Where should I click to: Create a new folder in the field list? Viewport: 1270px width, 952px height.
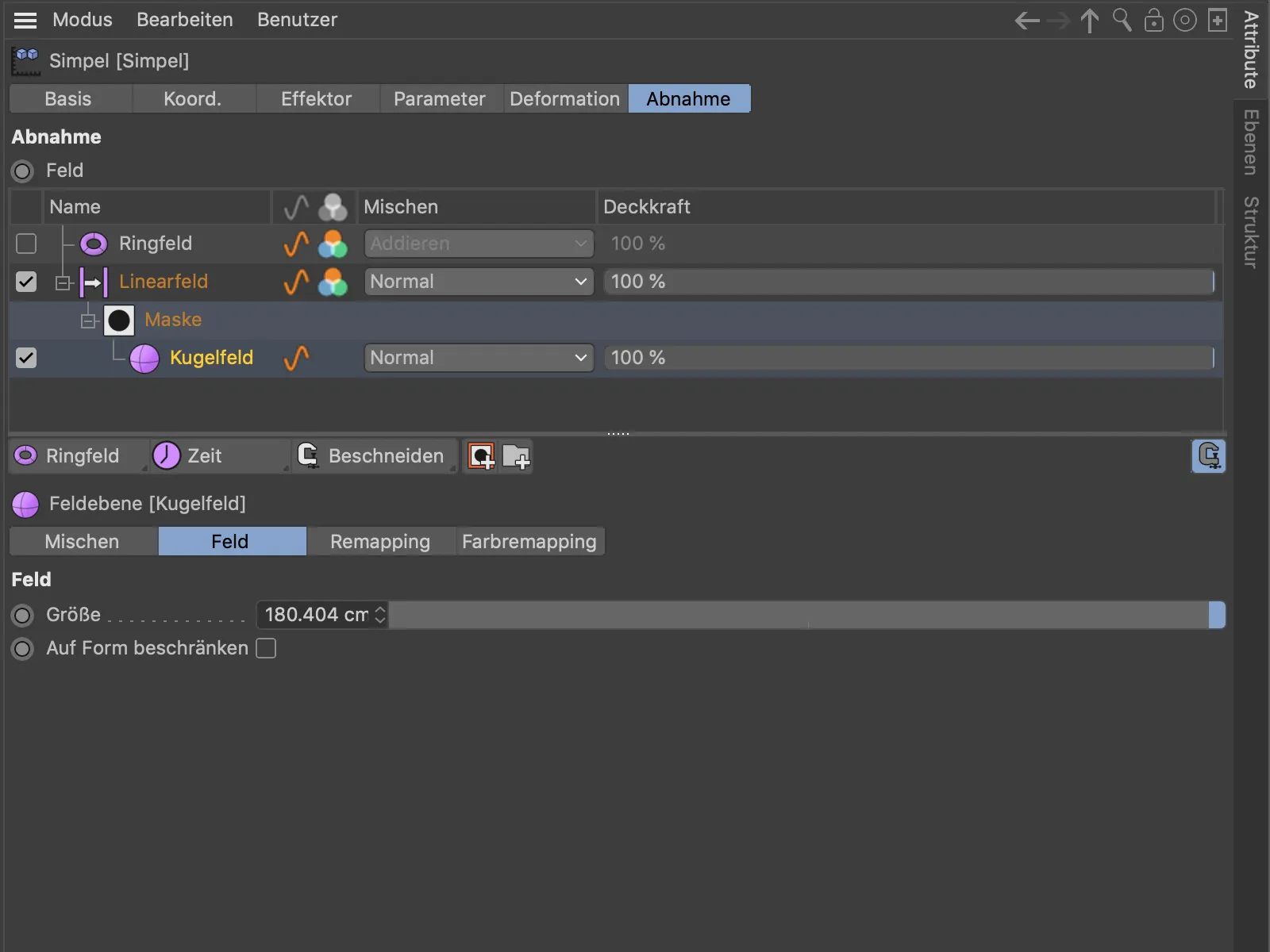pos(518,456)
